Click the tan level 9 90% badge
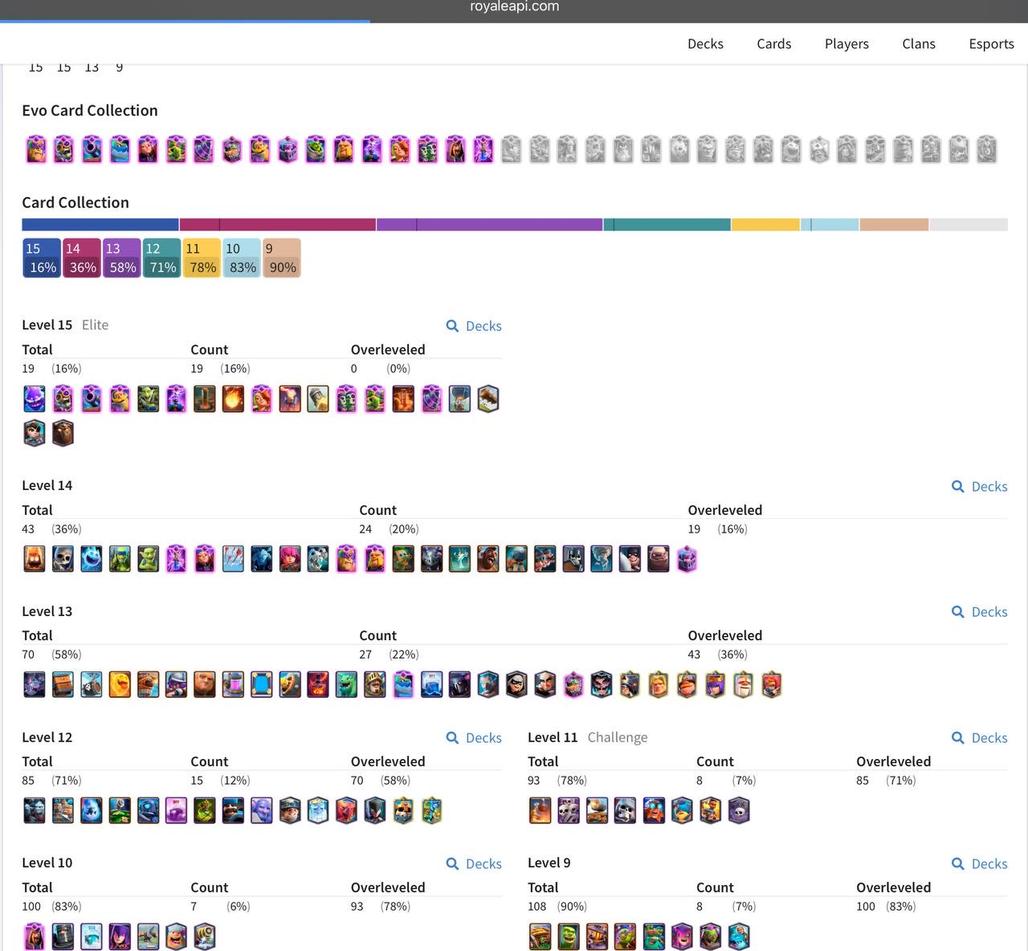Image resolution: width=1028 pixels, height=951 pixels. click(x=282, y=258)
